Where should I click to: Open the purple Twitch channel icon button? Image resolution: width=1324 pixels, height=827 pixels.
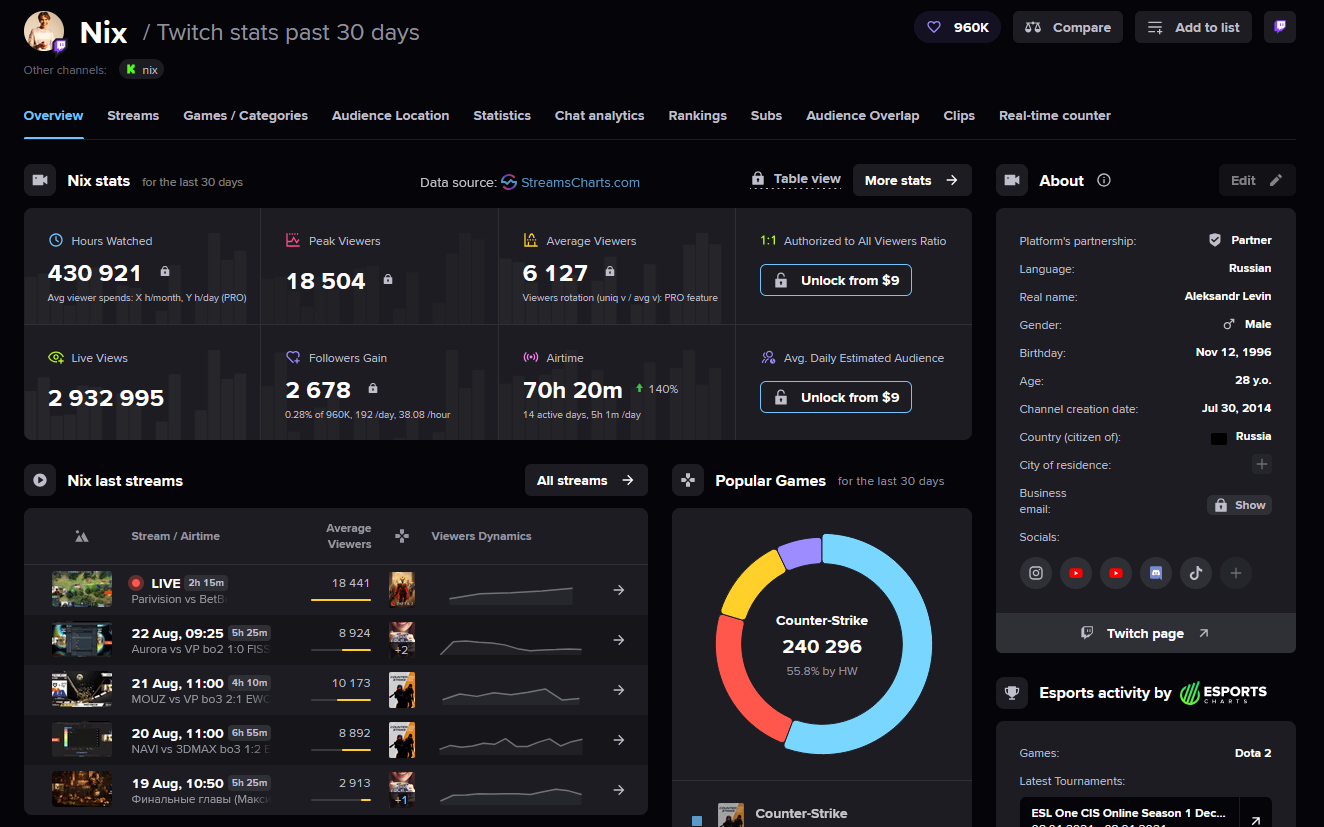tap(1279, 27)
